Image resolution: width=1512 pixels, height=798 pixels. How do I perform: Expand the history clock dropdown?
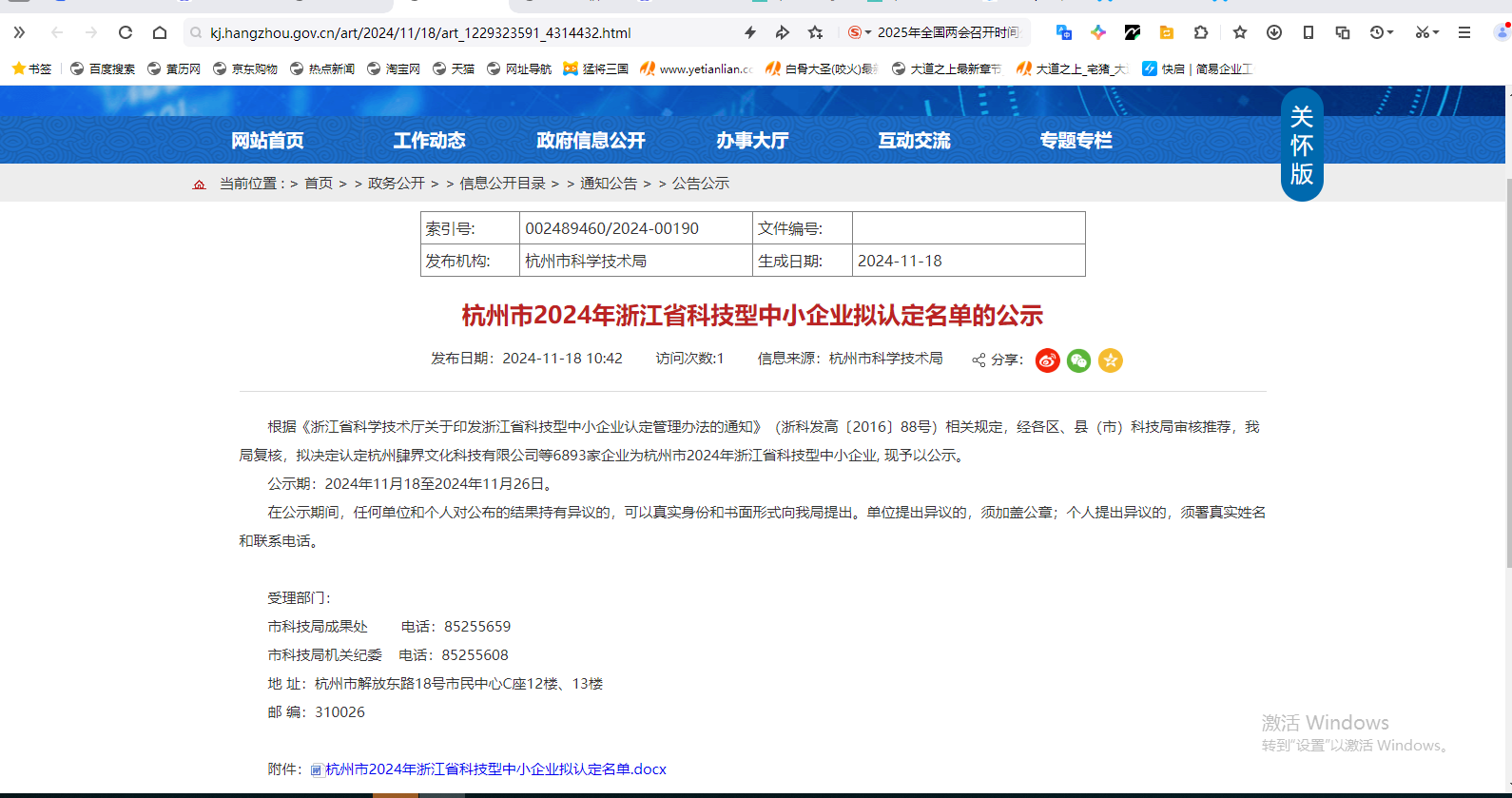point(1382,32)
